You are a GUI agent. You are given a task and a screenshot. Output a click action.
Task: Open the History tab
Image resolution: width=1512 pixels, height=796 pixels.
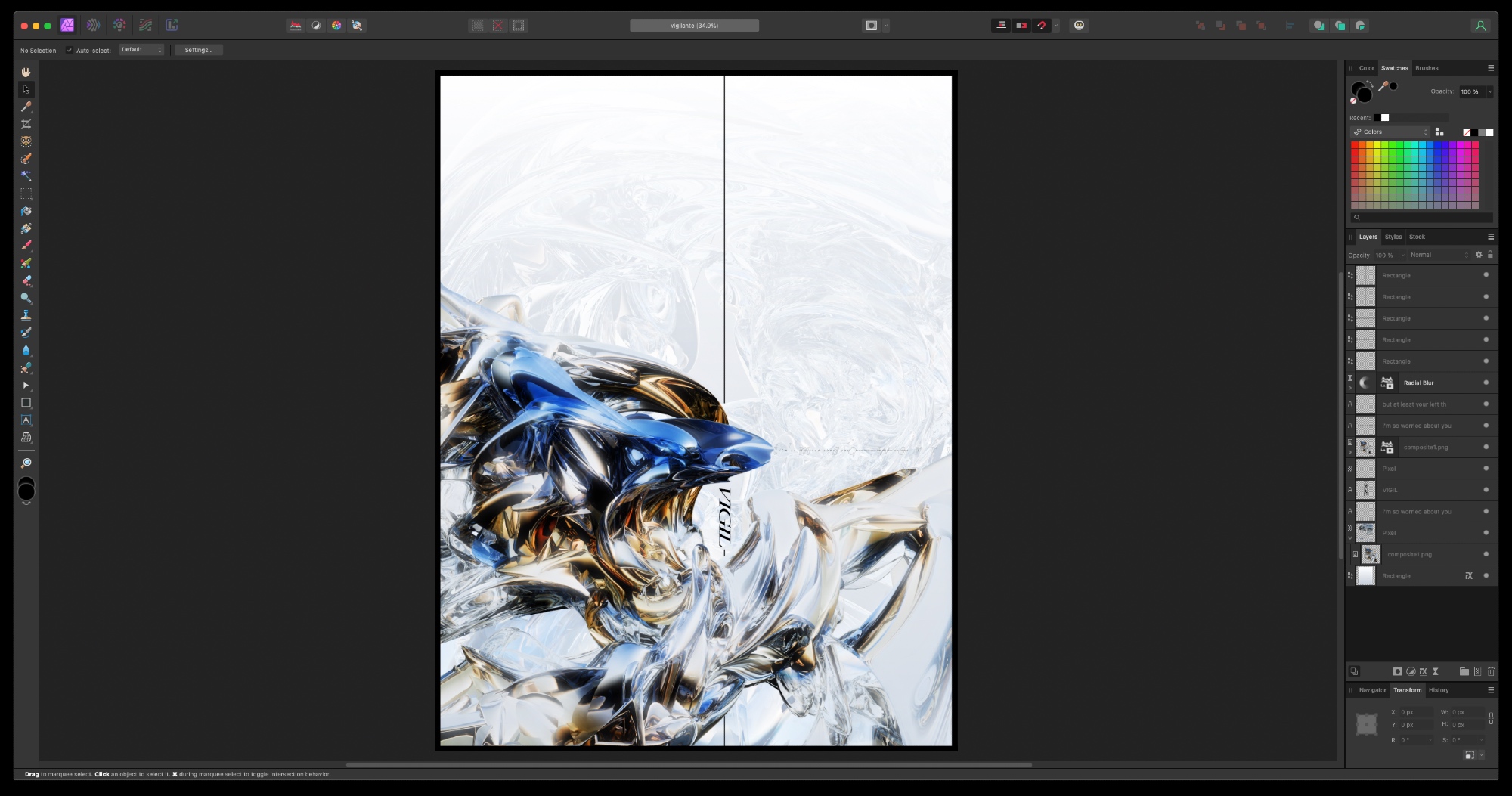[1438, 690]
